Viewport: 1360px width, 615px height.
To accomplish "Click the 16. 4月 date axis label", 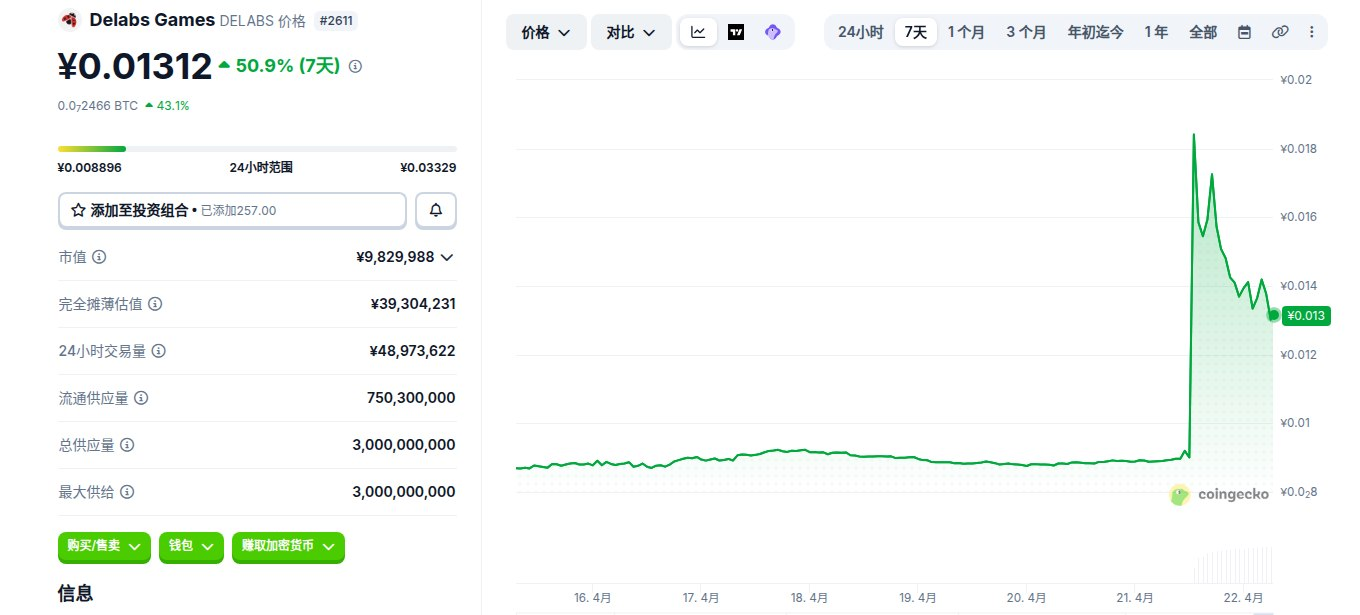I will pos(592,598).
